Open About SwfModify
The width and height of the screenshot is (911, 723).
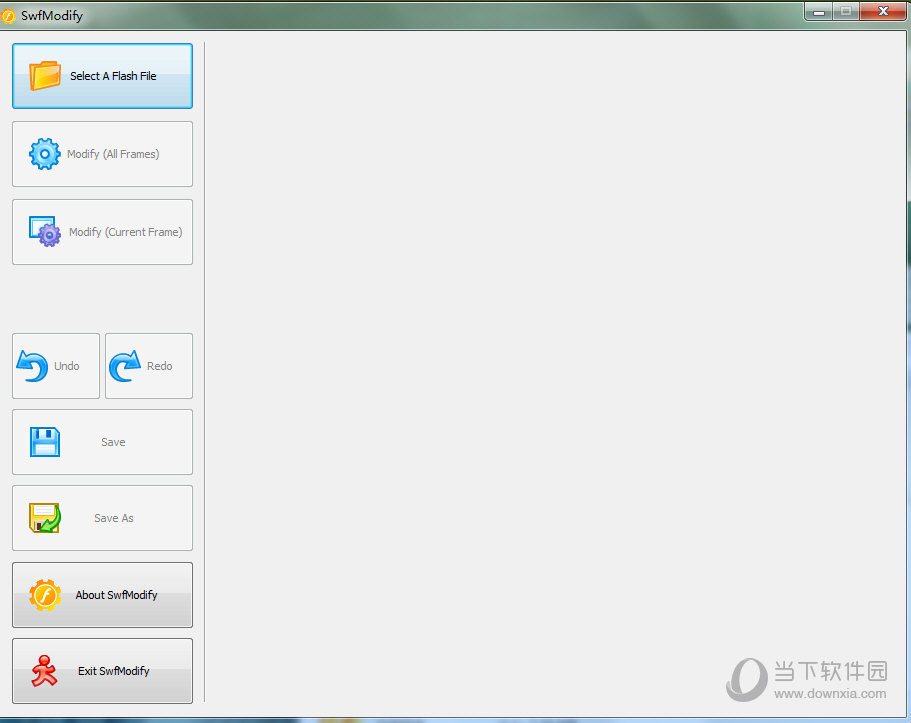point(102,595)
